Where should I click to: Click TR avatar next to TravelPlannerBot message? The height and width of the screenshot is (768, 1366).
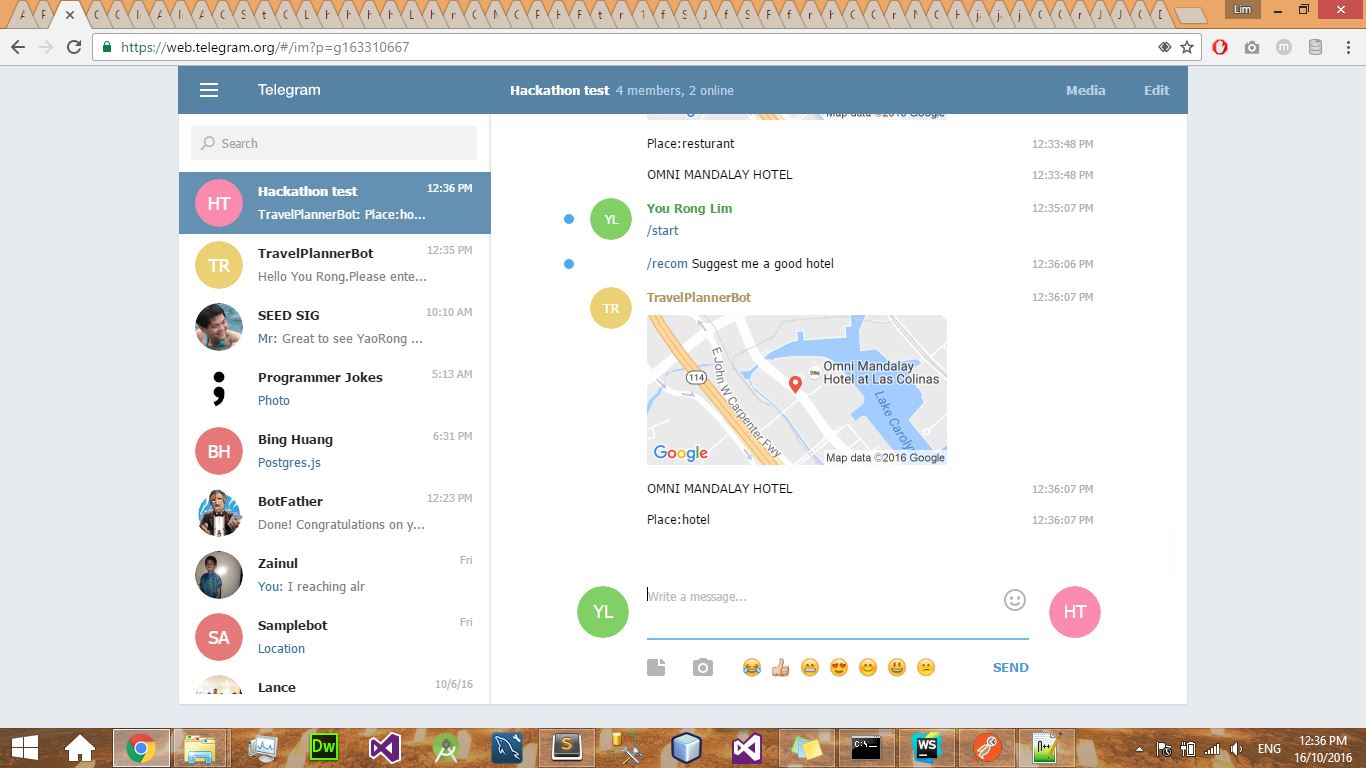[611, 308]
